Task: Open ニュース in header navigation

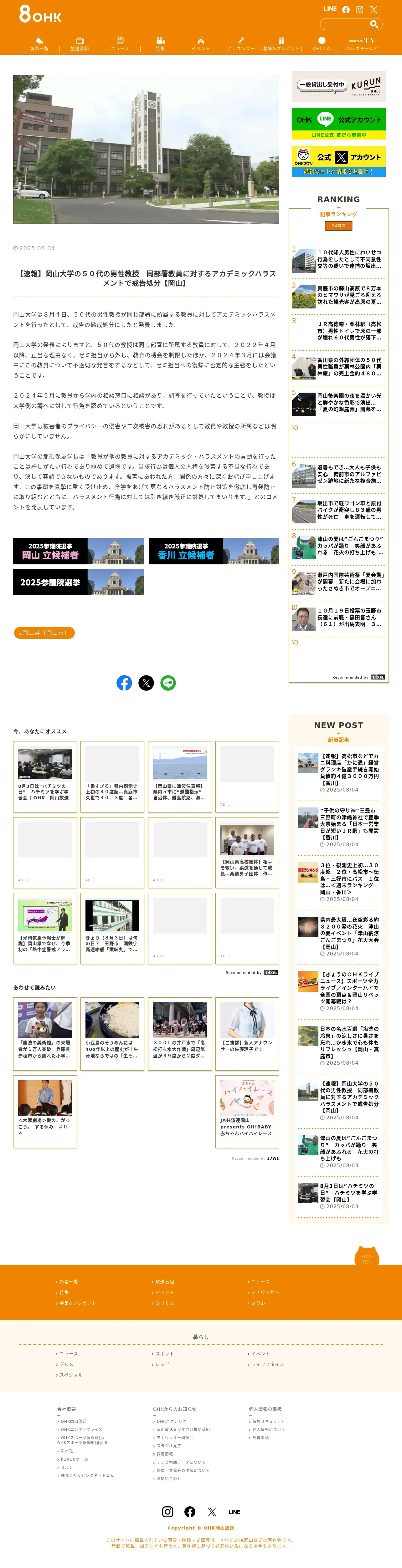Action: [x=120, y=44]
